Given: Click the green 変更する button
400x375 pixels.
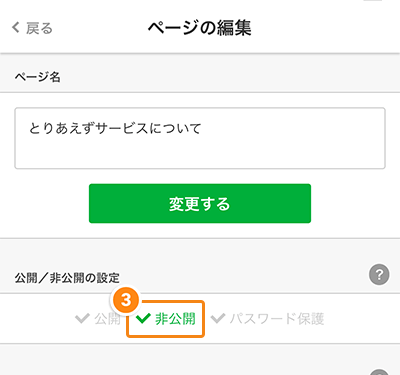Looking at the screenshot, I should click(200, 203).
